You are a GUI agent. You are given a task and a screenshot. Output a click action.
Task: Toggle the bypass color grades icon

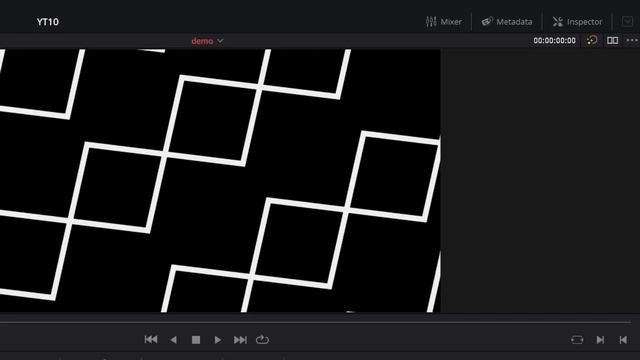(592, 40)
